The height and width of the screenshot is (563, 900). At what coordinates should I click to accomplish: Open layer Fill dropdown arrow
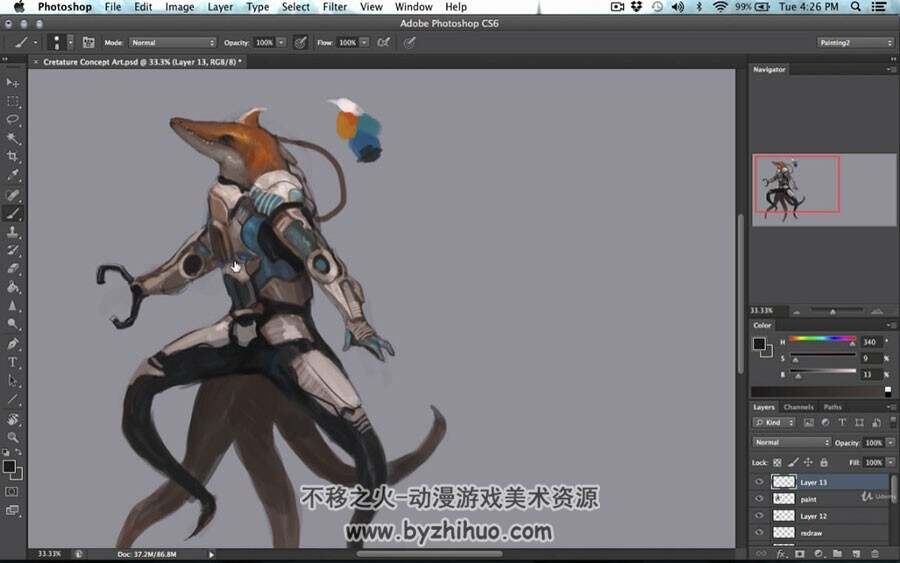coord(890,463)
